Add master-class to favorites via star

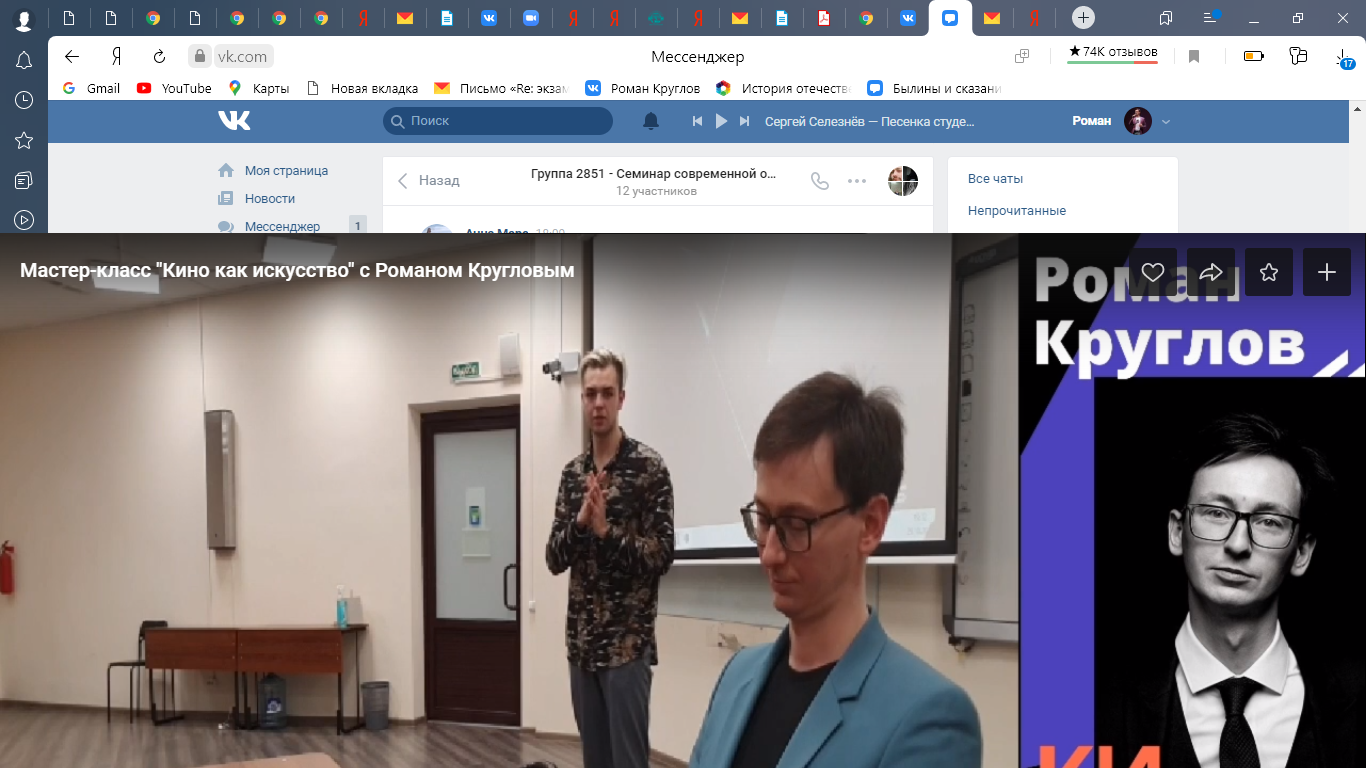pos(1269,272)
